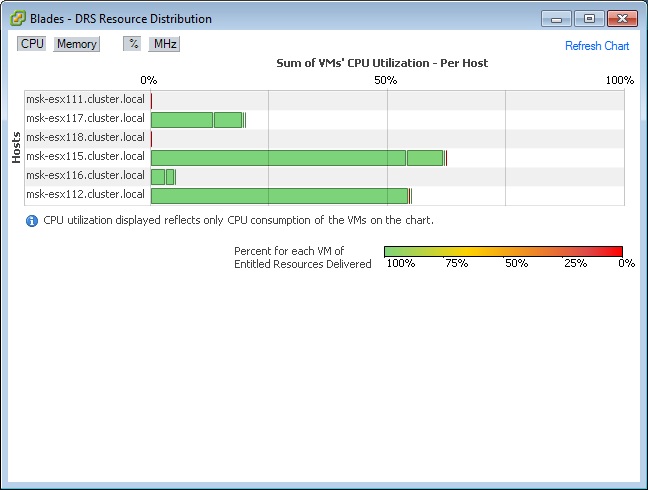Select host msk-esx112.cluster.local
Screen dimensions: 648x490
85,194
